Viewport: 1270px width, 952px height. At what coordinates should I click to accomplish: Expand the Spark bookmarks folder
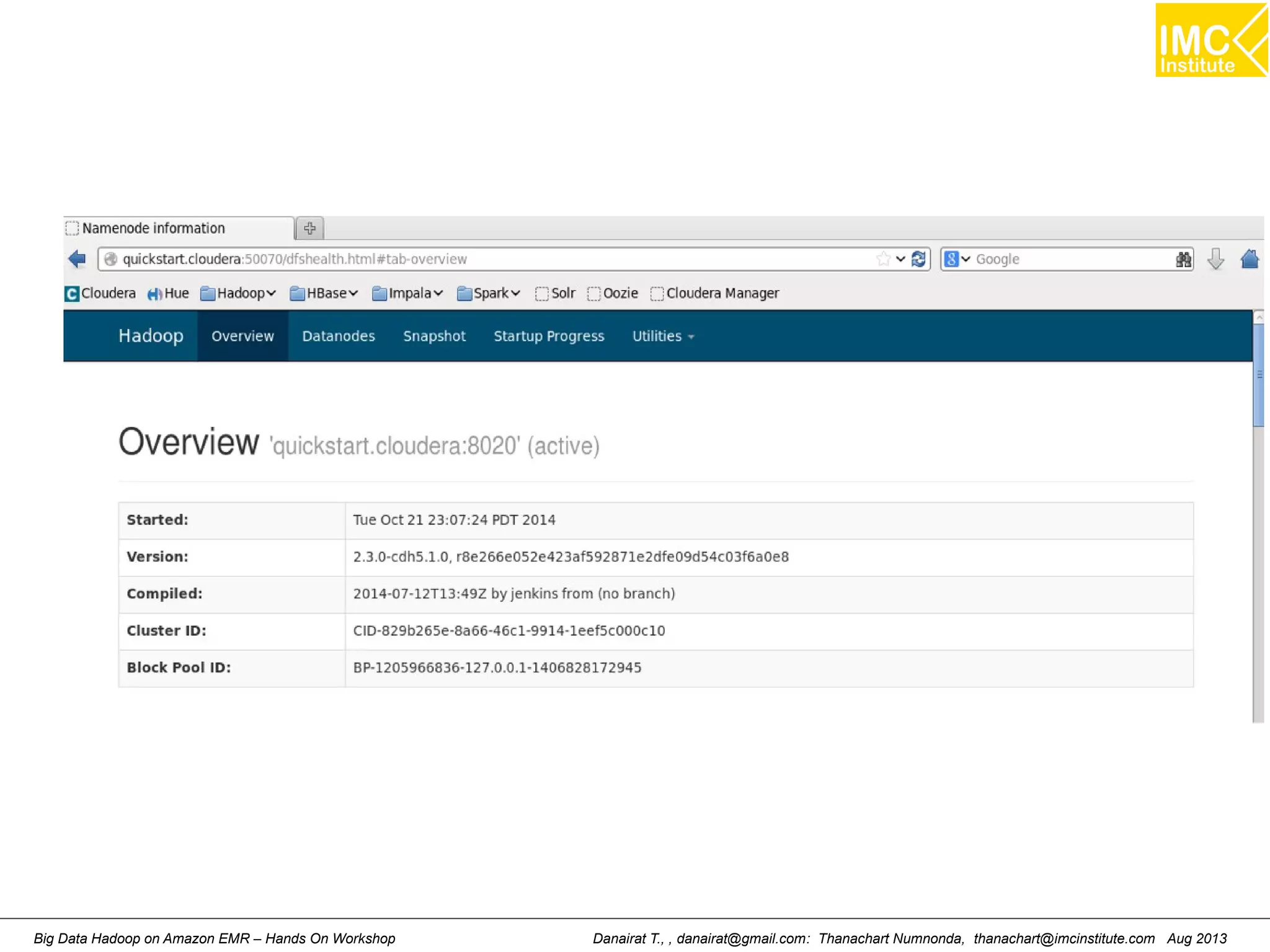[x=488, y=293]
